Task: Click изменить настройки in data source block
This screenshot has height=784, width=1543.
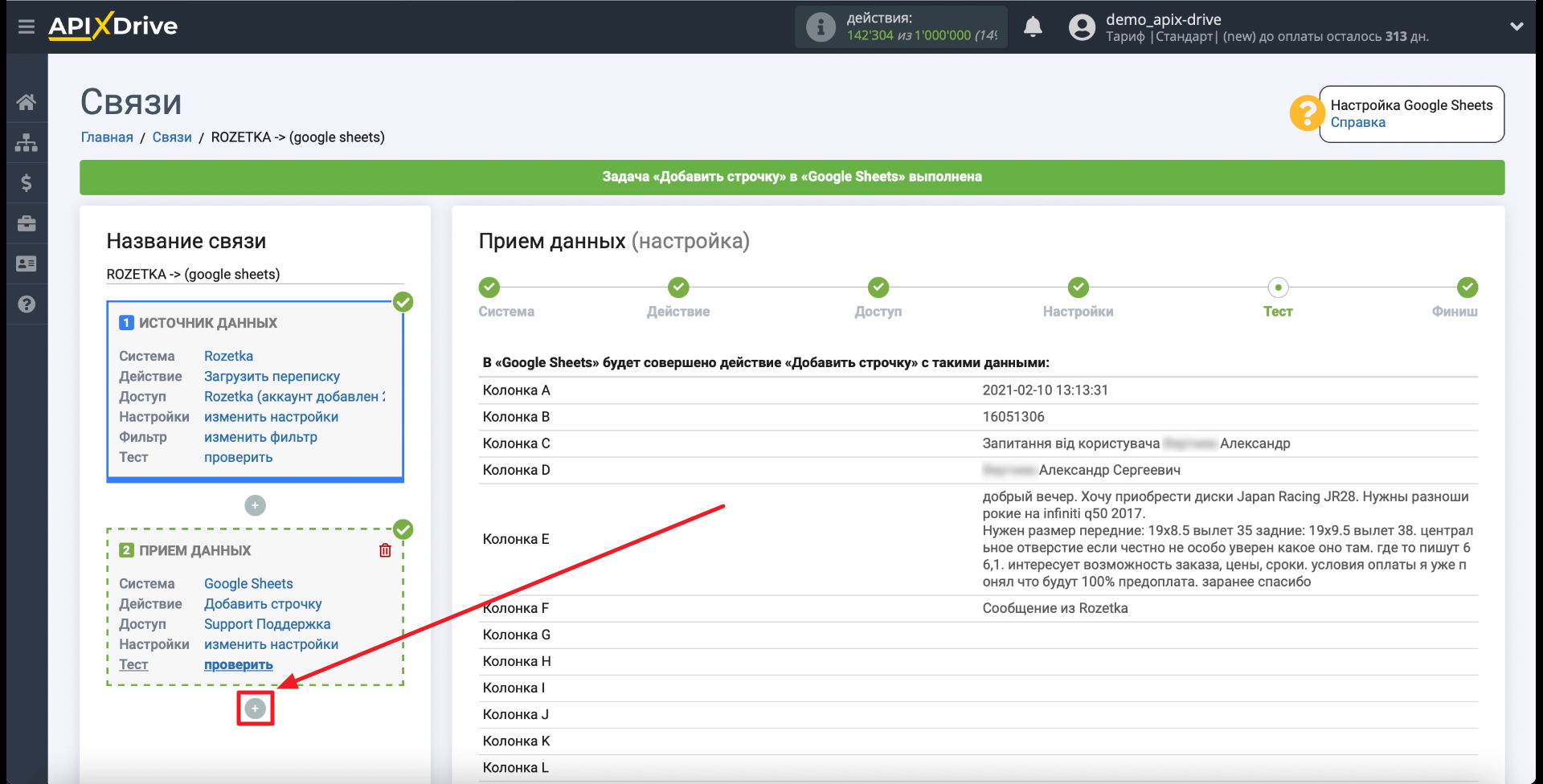Action: tap(271, 417)
